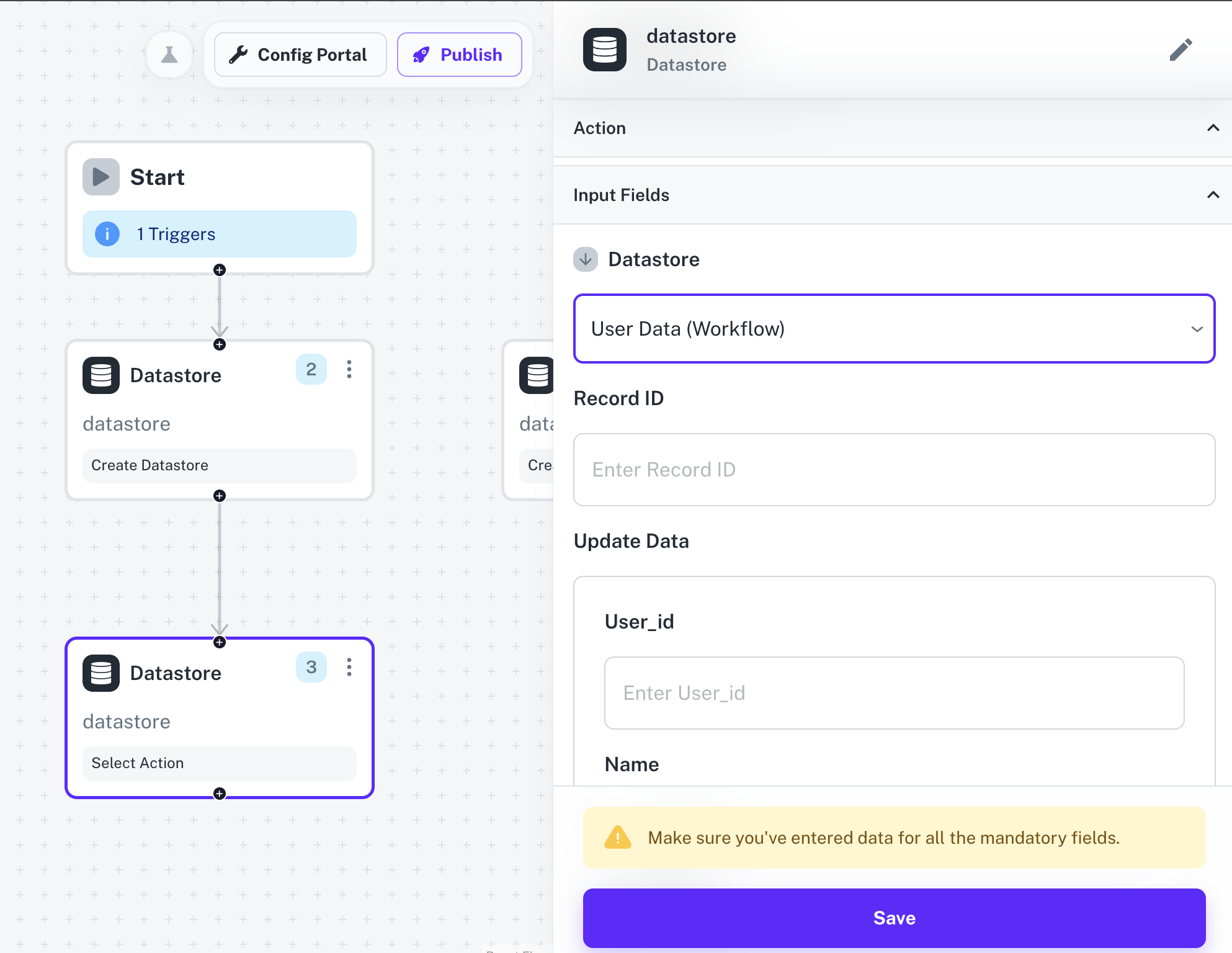Click the download arrow icon beside Datastore heading
The height and width of the screenshot is (953, 1232).
coord(585,259)
